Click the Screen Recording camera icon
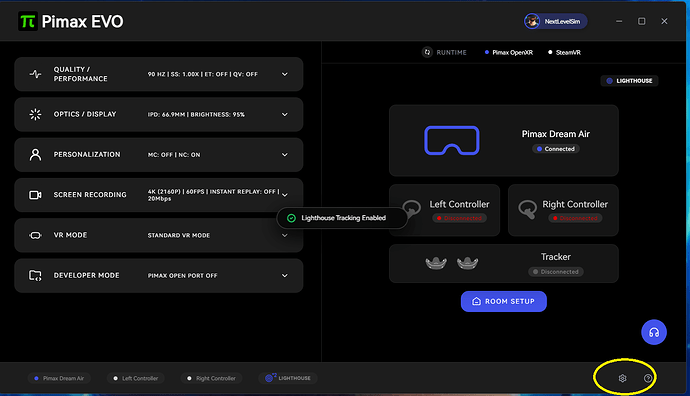The width and height of the screenshot is (690, 396). coord(35,195)
